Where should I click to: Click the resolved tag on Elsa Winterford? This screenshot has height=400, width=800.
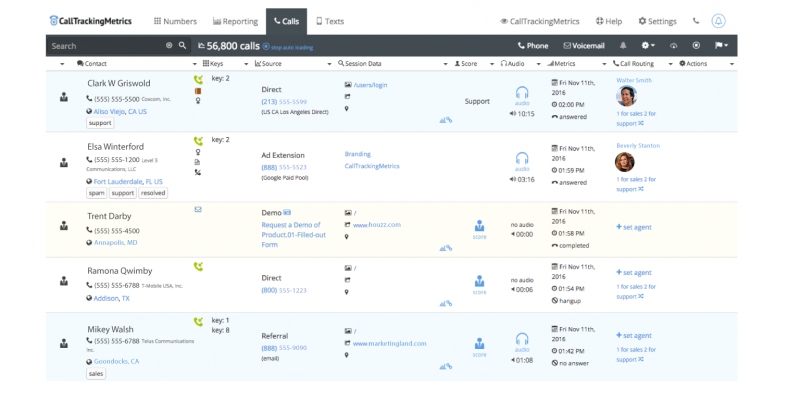click(153, 193)
